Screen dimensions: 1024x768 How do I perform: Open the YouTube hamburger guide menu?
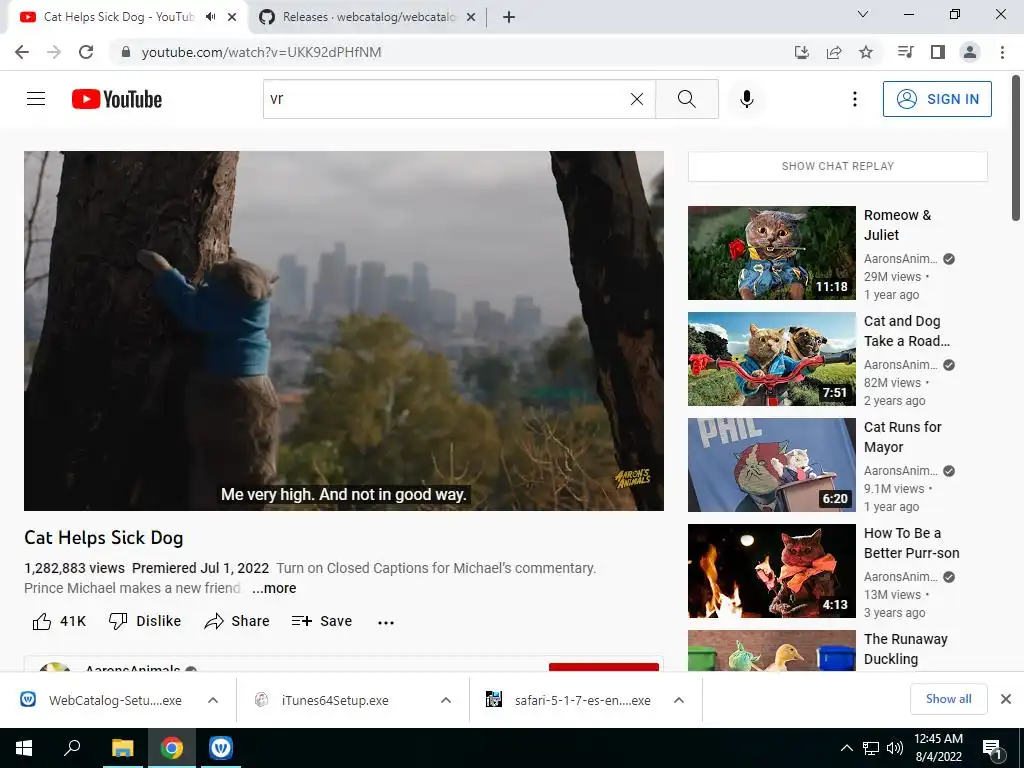coord(36,99)
